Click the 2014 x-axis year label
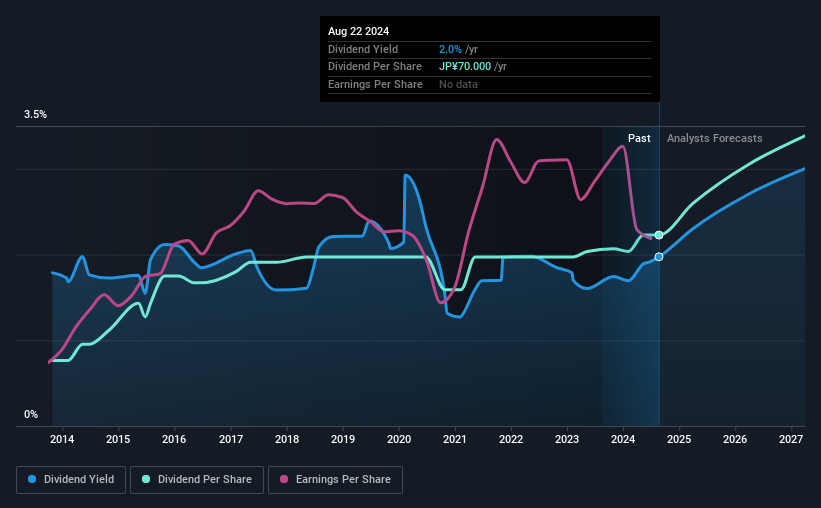Viewport: 821px width, 508px height. [x=62, y=439]
